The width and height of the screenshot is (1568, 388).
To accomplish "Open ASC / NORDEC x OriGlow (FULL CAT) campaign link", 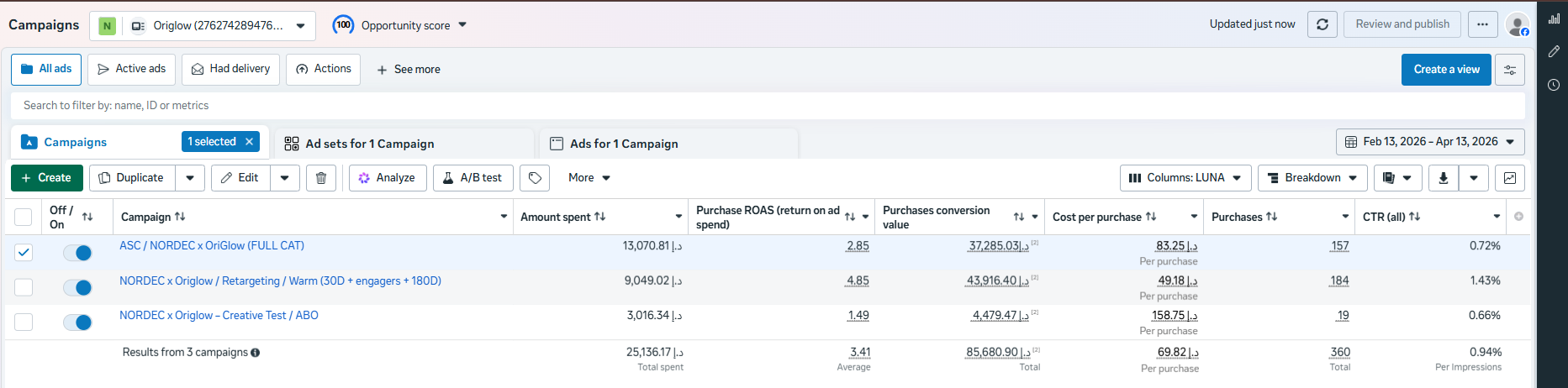I will pos(212,246).
